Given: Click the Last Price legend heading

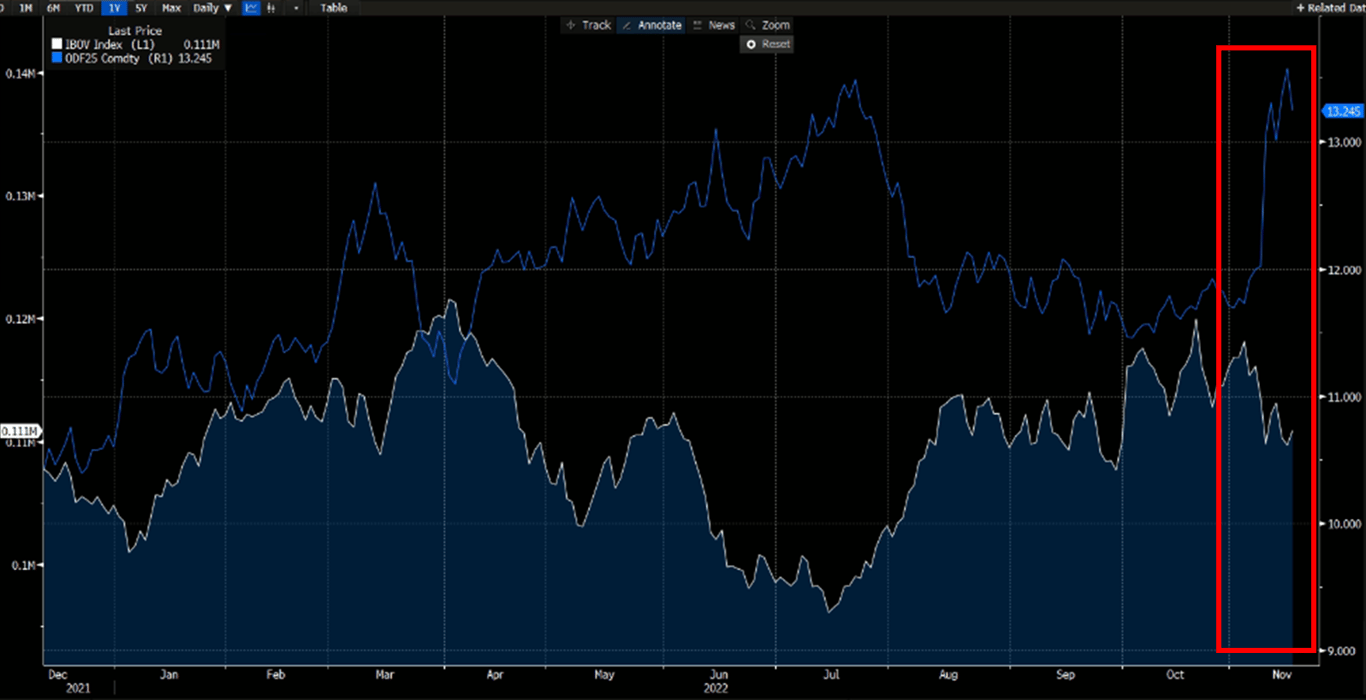Looking at the screenshot, I should point(134,32).
